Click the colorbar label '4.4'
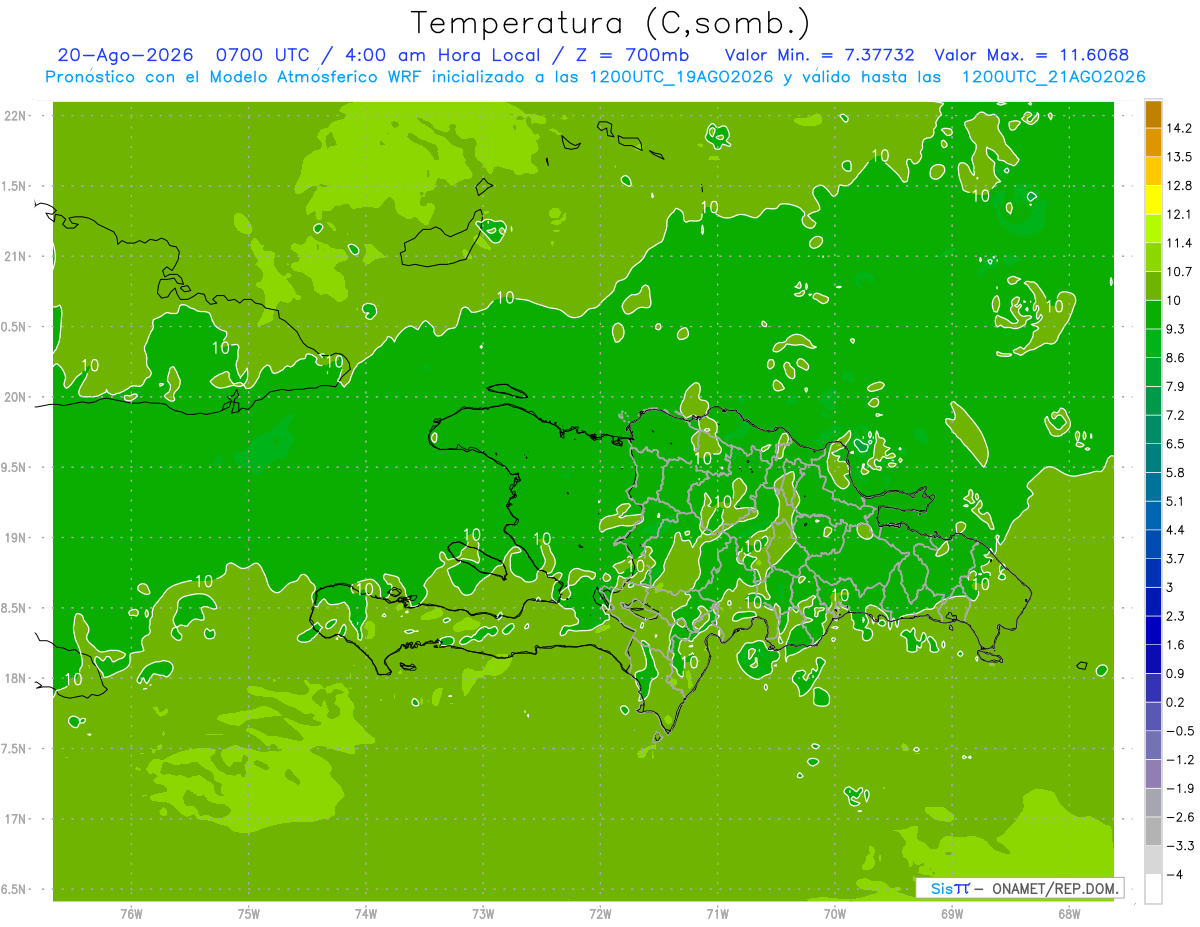 [1177, 530]
